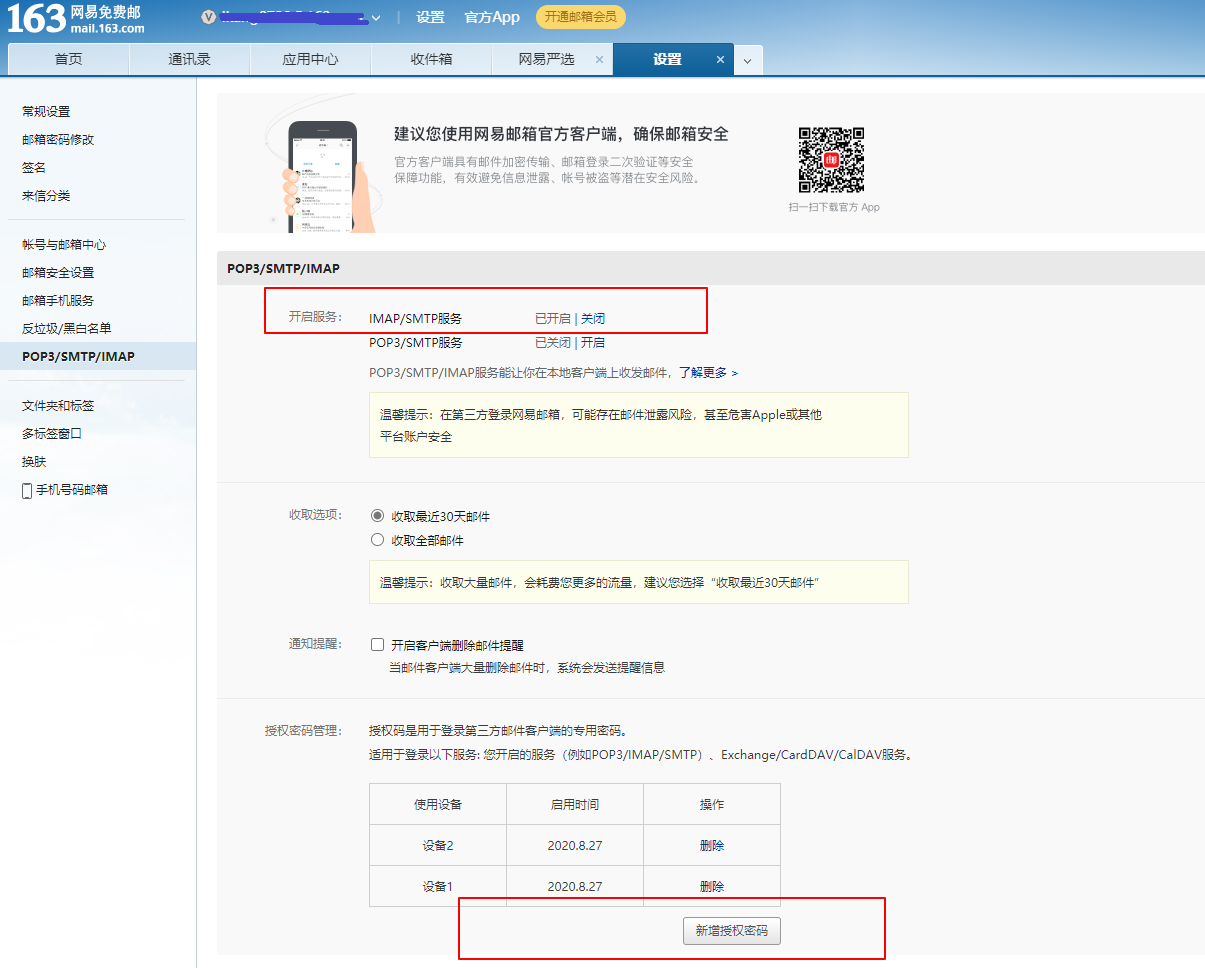Open 官方App link in header
Image resolution: width=1205 pixels, height=968 pixels.
(x=492, y=17)
